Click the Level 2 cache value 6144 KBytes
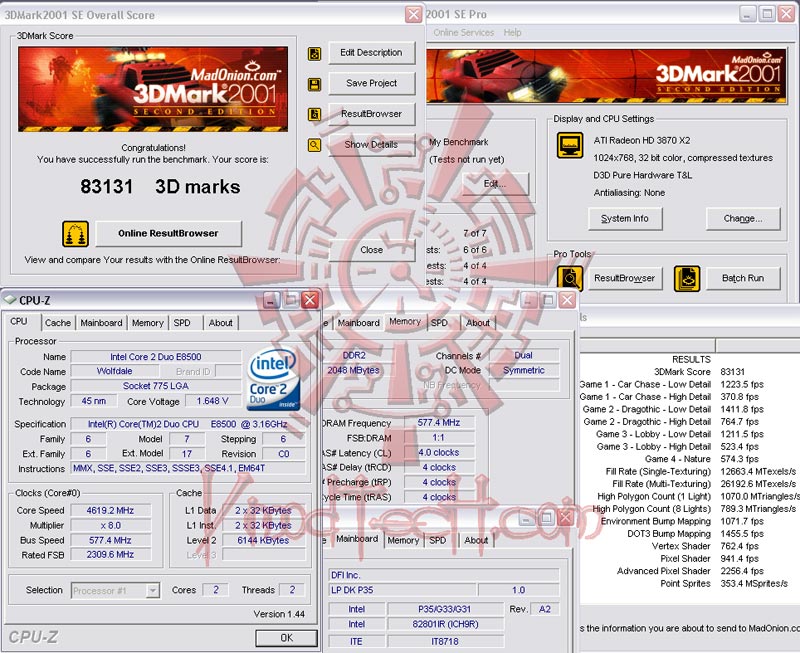The width and height of the screenshot is (800, 653). (263, 540)
